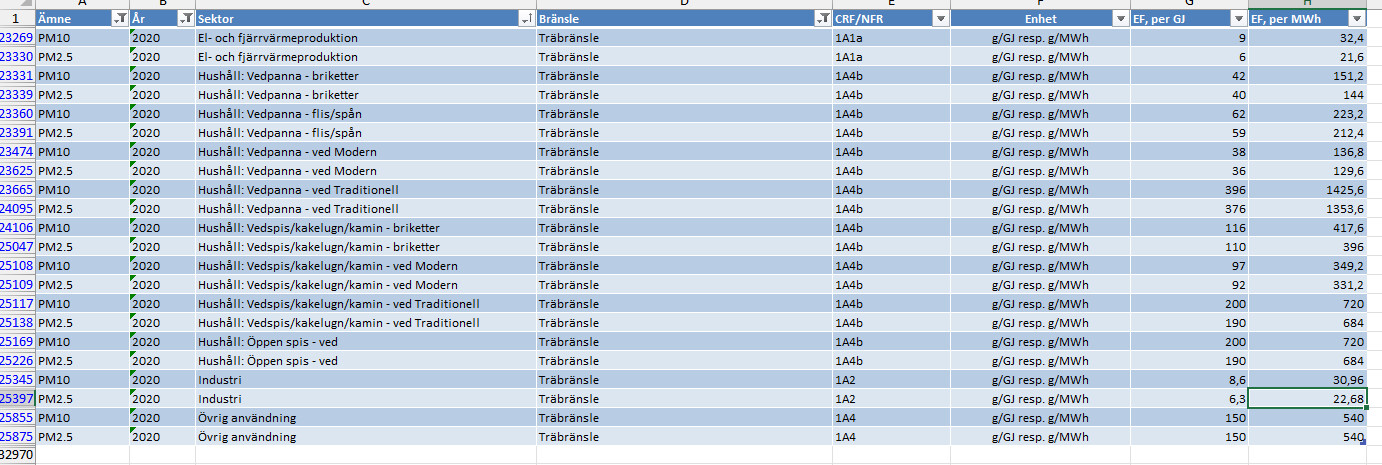Select El- och fjärrvärmeproduktion cell in PM10 row
This screenshot has width=1382, height=465.
point(278,38)
